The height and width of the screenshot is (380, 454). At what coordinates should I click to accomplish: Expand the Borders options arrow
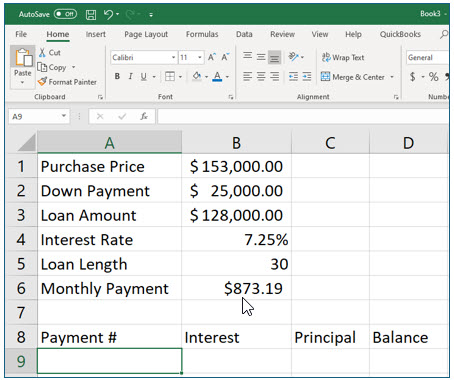pos(180,77)
